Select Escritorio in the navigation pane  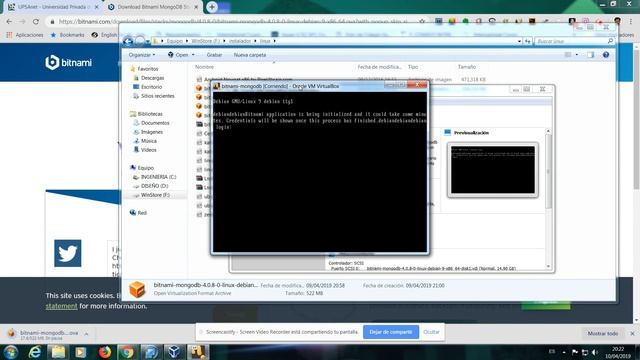click(151, 87)
